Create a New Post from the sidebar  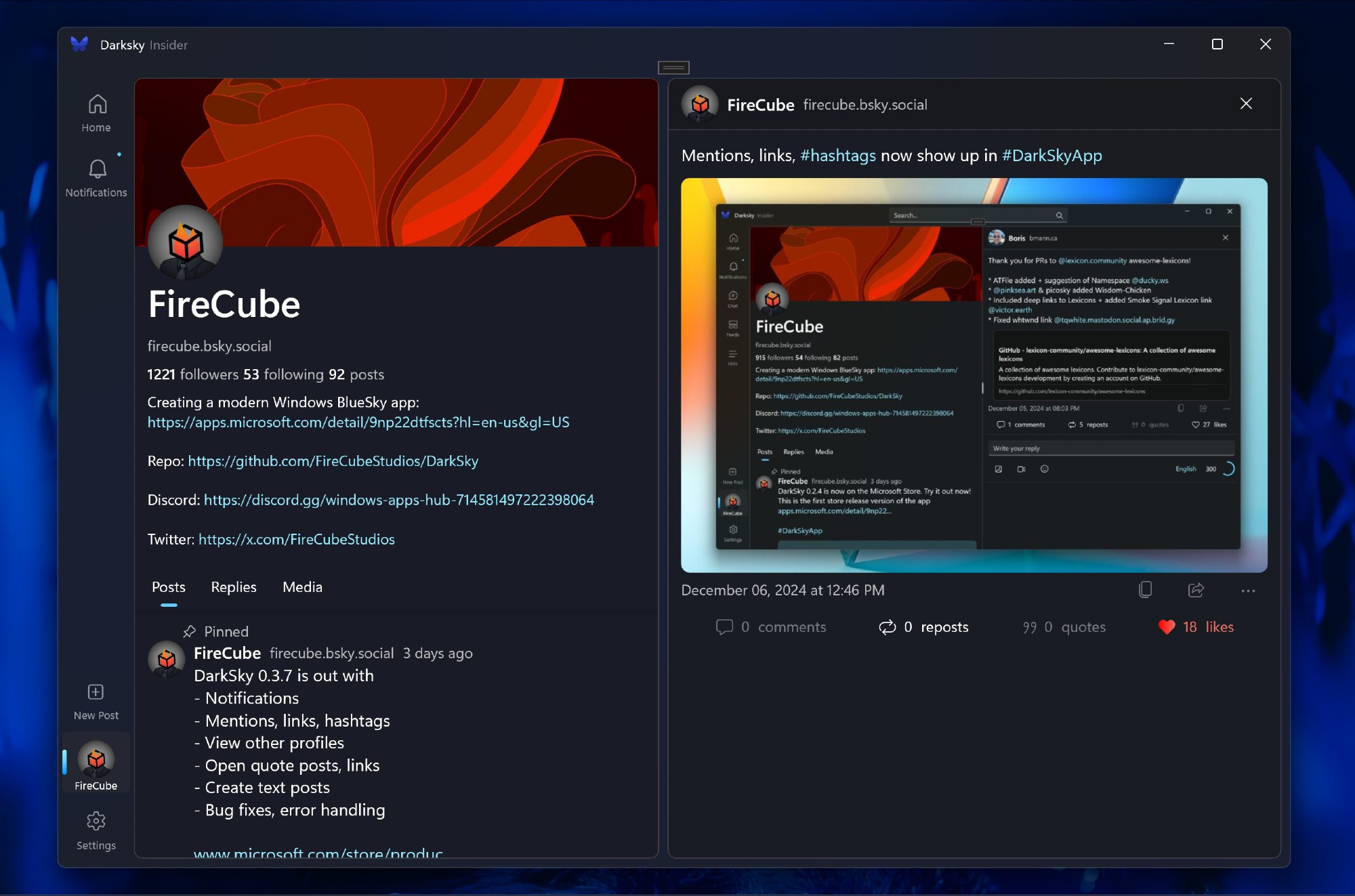96,702
